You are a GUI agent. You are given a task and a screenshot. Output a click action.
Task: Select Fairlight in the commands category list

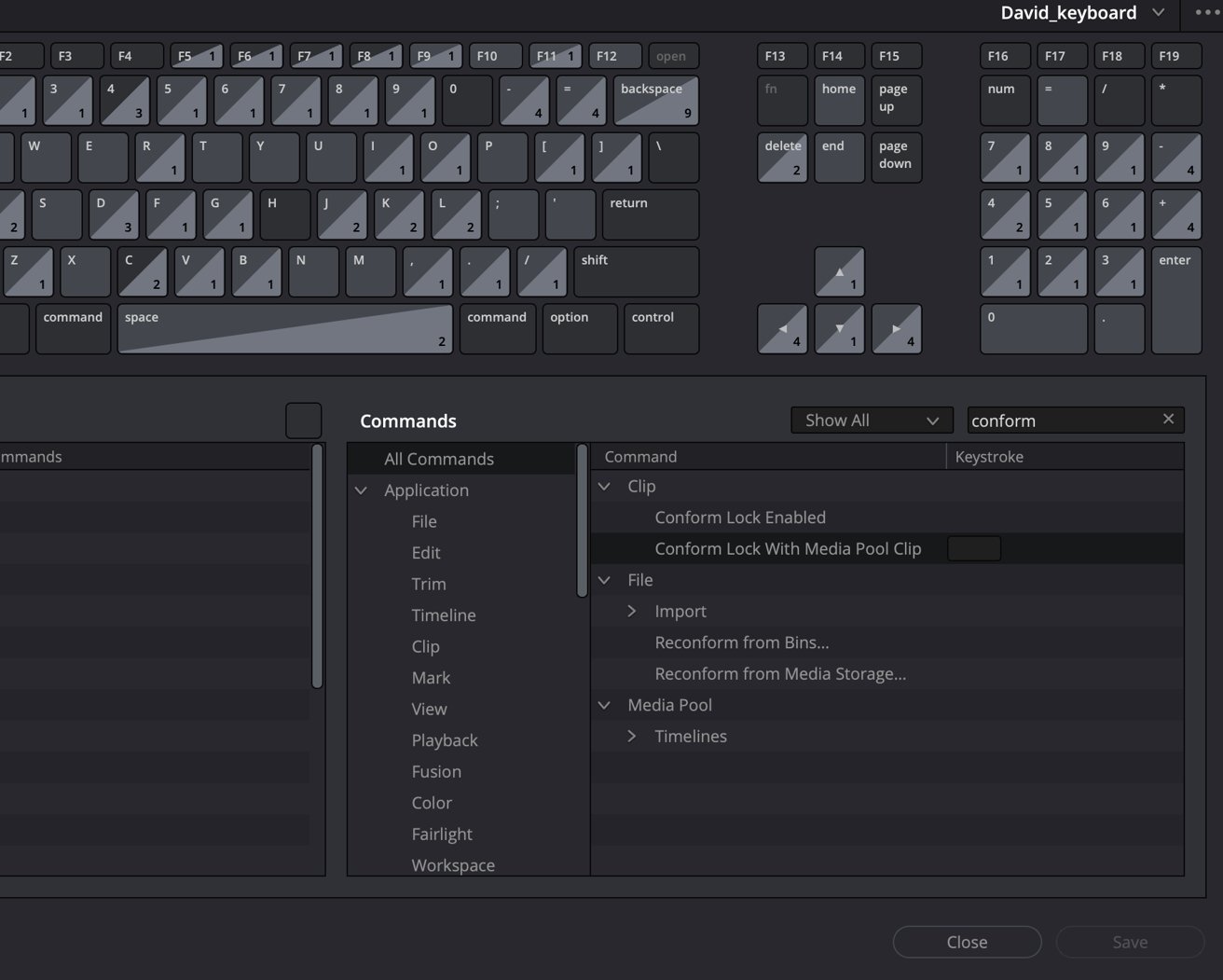click(x=442, y=835)
